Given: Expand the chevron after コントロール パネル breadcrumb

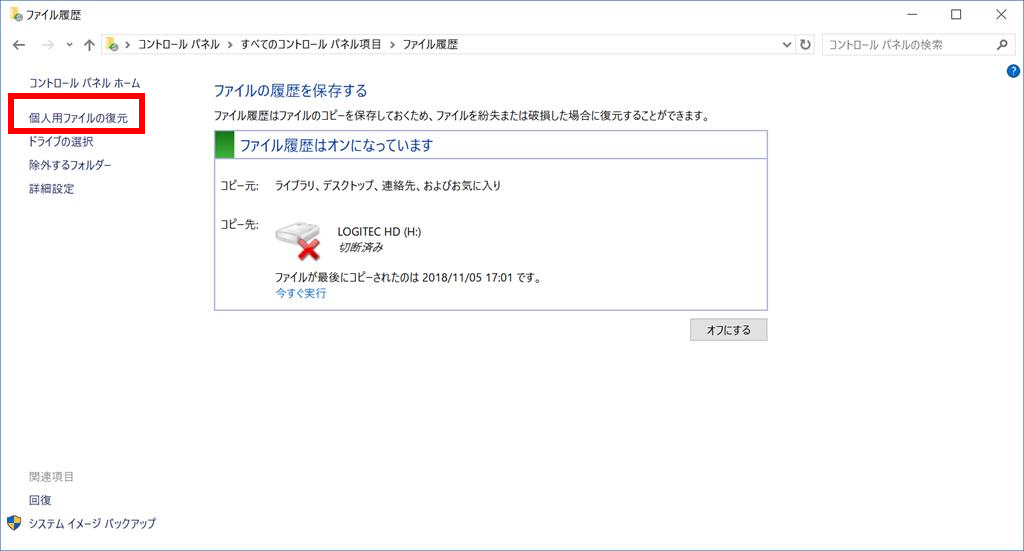Looking at the screenshot, I should pyautogui.click(x=230, y=45).
